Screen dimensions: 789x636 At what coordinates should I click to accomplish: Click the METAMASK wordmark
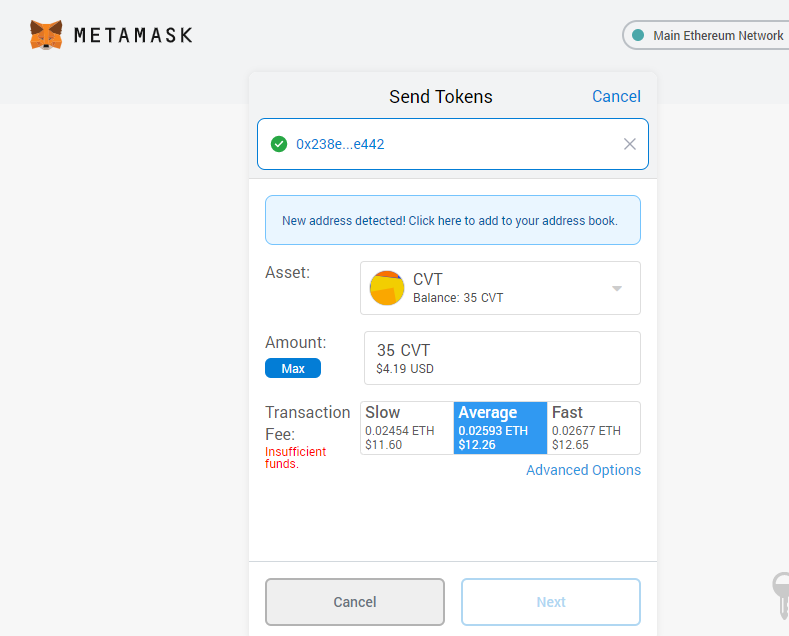[x=133, y=35]
